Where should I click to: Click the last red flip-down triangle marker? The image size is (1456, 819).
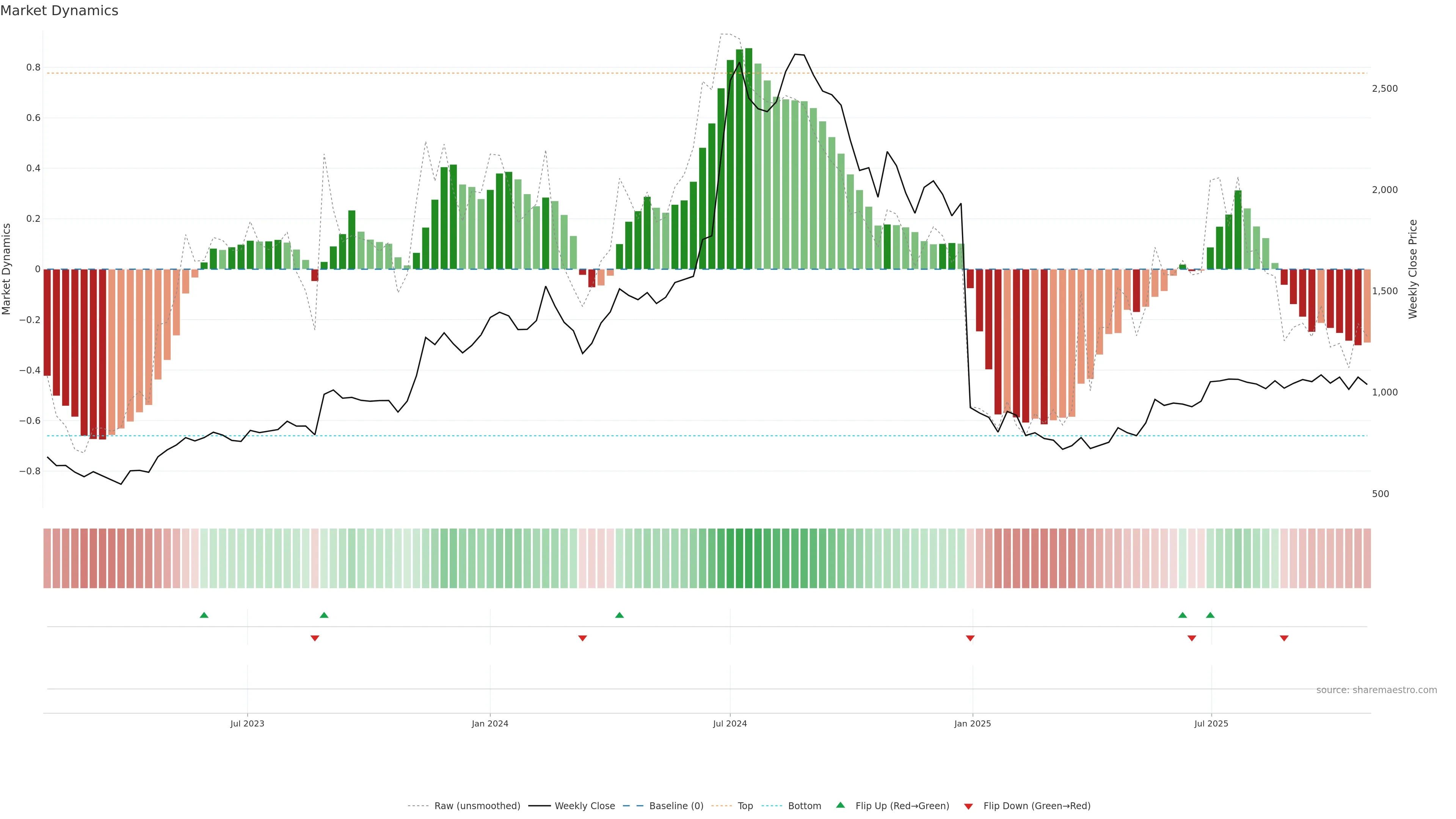[x=1284, y=638]
